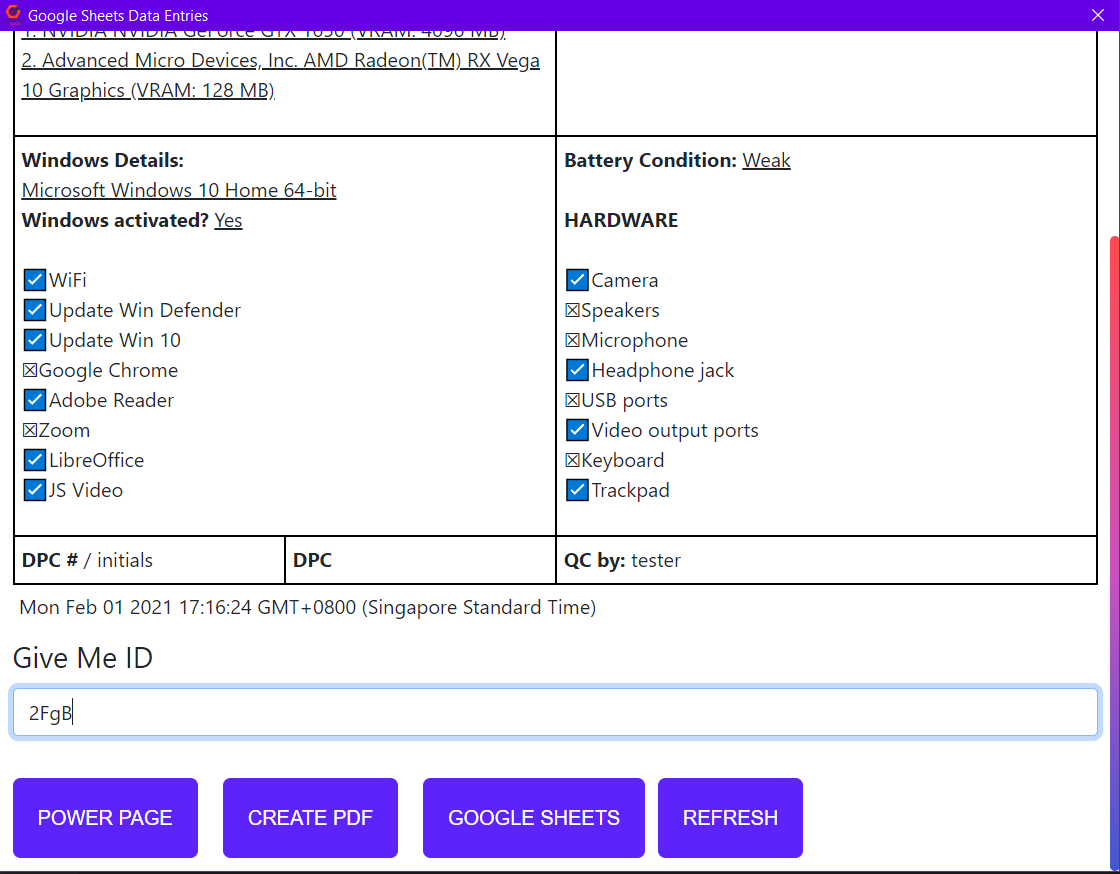Uncheck the Update Win 10 checkbox
Viewport: 1120px width, 874px height.
pos(35,340)
